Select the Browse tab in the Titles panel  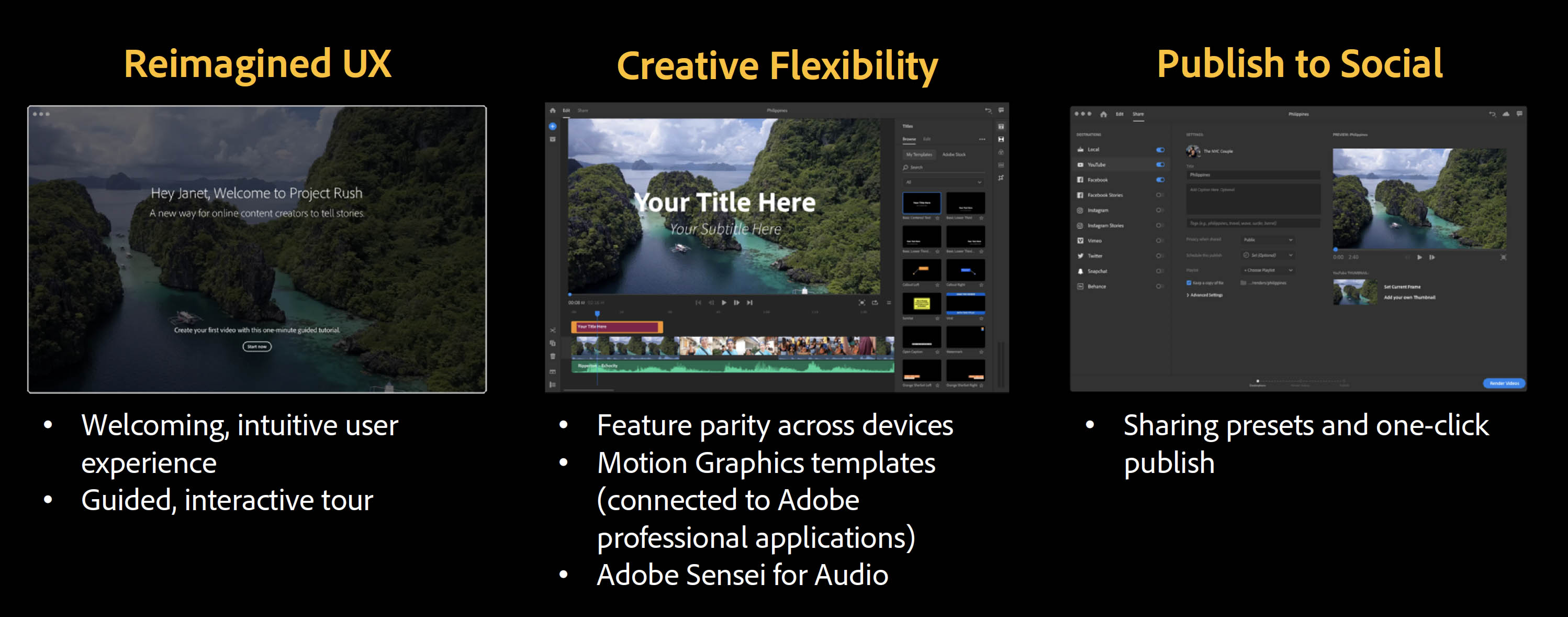pyautogui.click(x=910, y=139)
